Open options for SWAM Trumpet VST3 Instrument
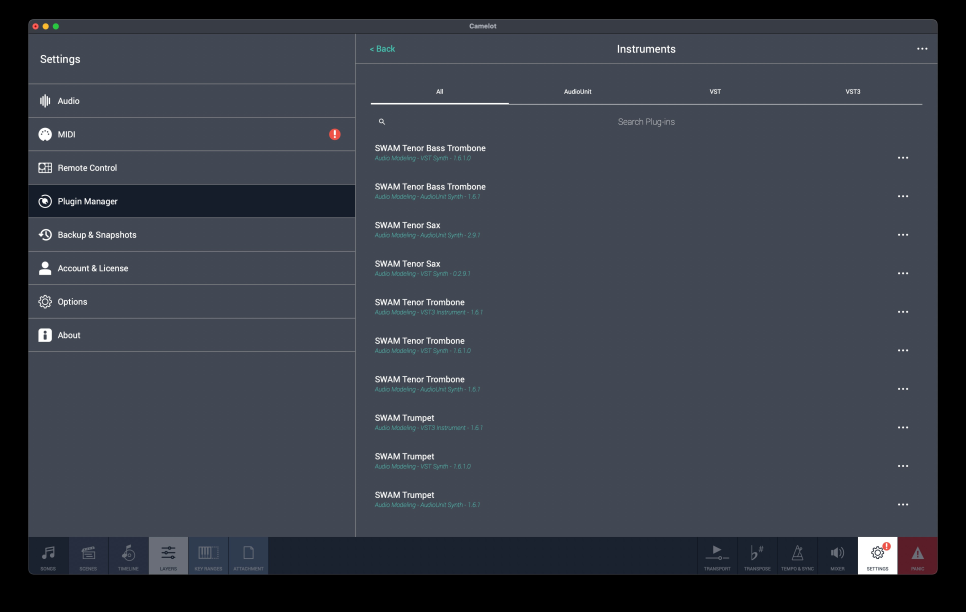 point(903,428)
